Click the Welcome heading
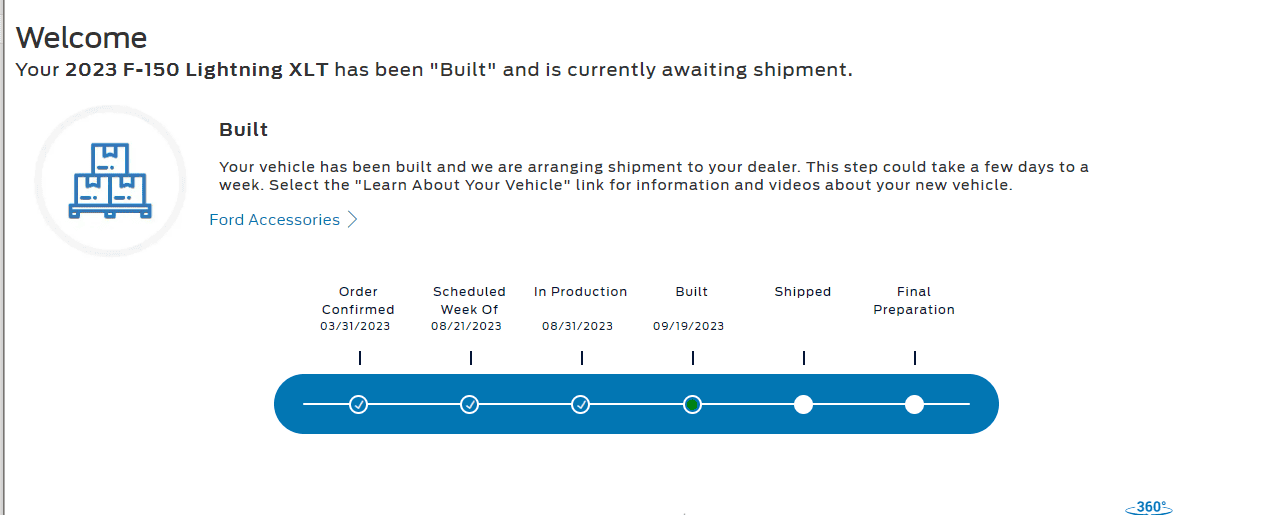The width and height of the screenshot is (1261, 515). [82, 38]
